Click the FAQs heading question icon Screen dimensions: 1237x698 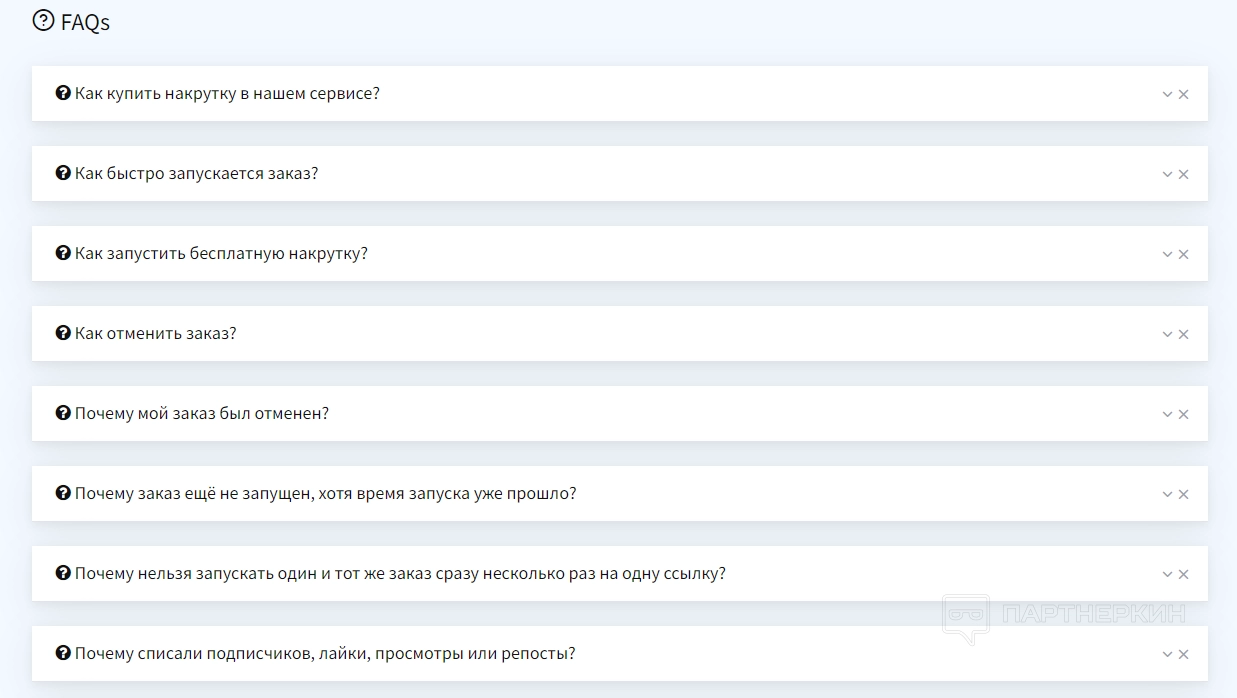(x=43, y=21)
